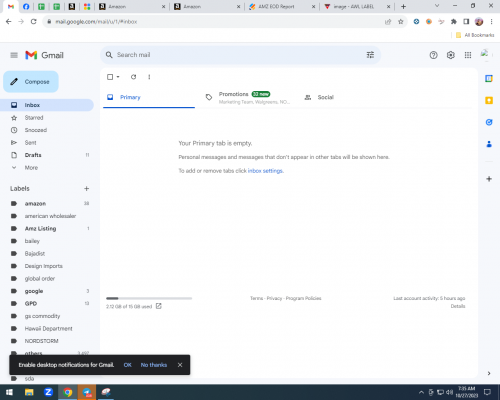This screenshot has width=500, height=400.
Task: Show hidden system tray icons
Action: pos(421,392)
